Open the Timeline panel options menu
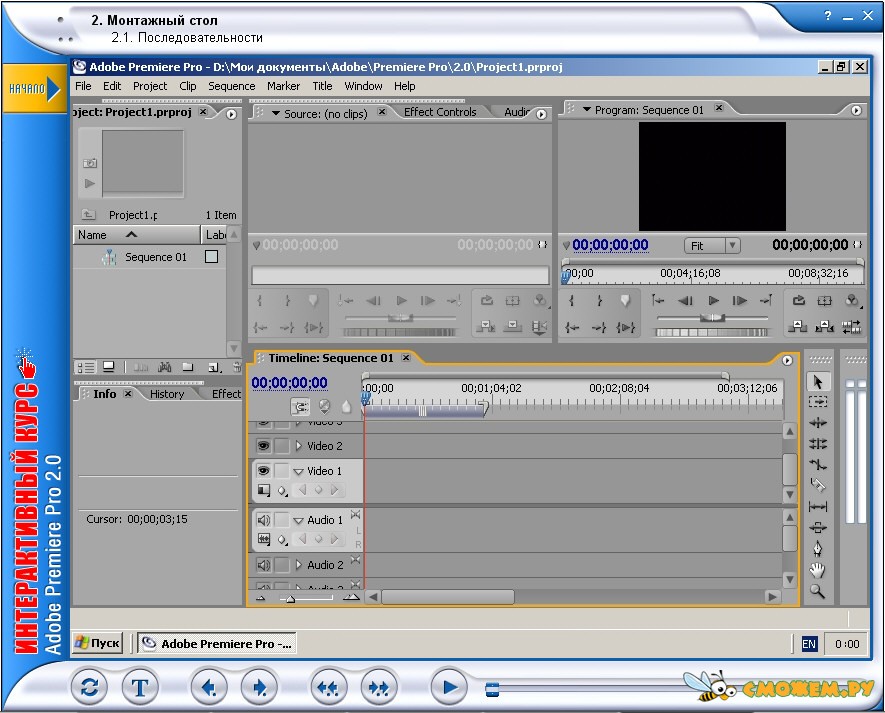The height and width of the screenshot is (713, 885). pyautogui.click(x=787, y=360)
